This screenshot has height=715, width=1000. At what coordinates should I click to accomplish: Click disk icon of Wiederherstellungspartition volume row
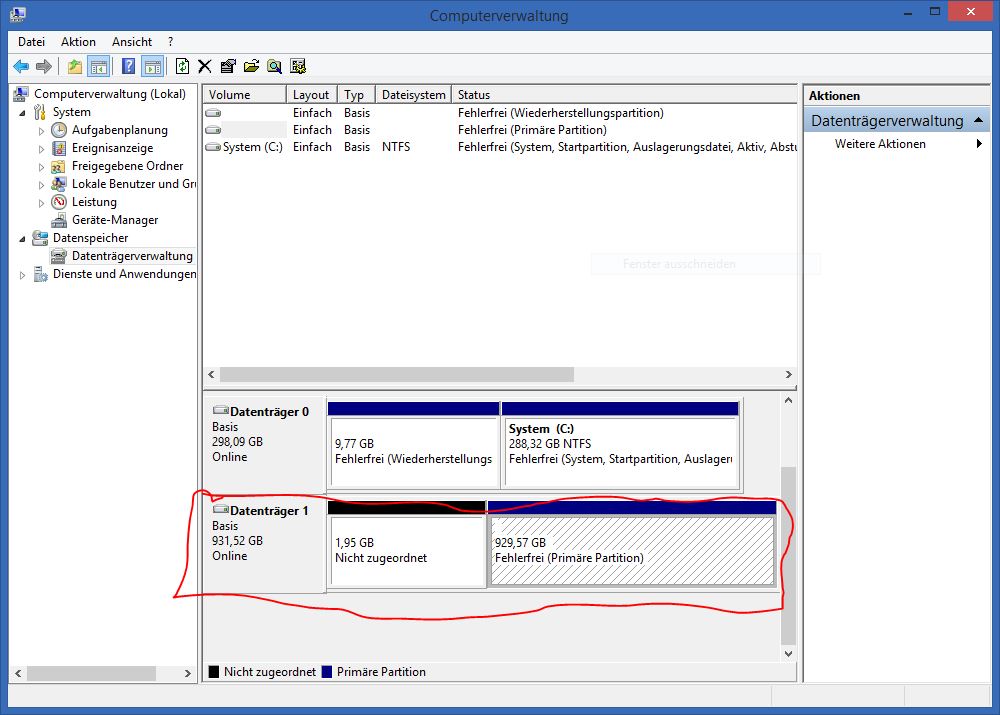213,113
